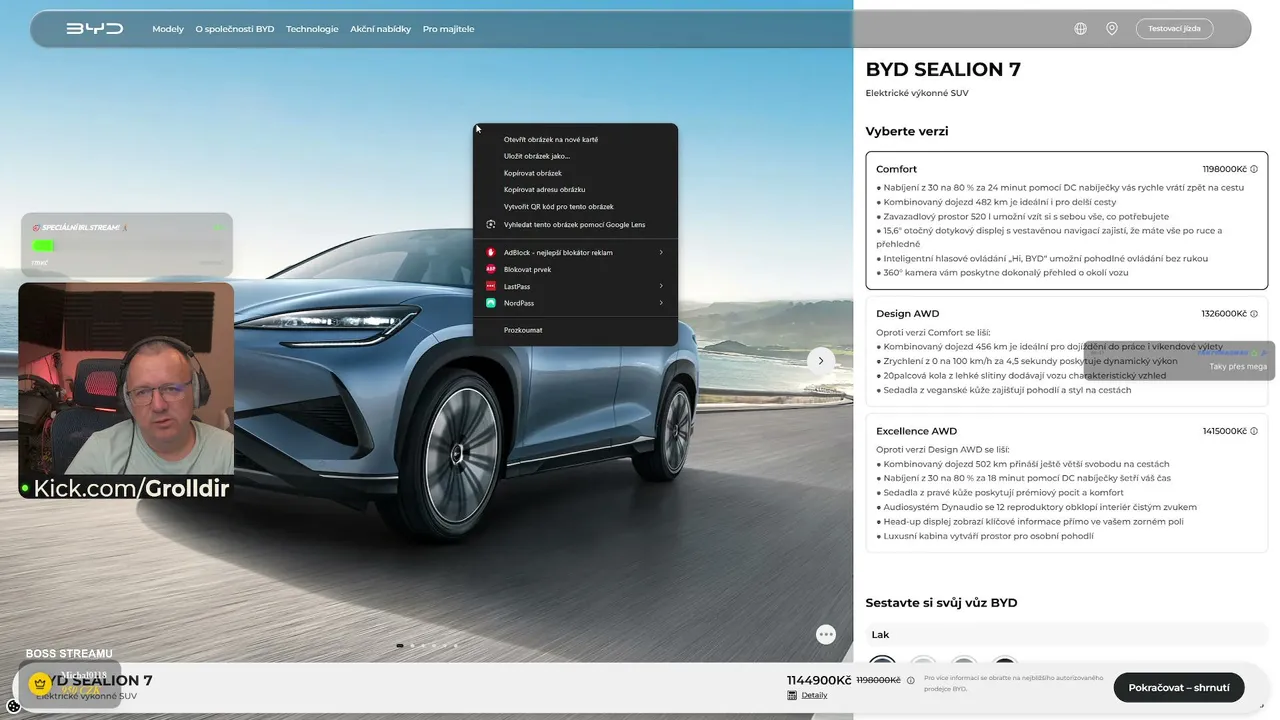This screenshot has width=1280, height=720.
Task: Select the Excellence AWD version card
Action: pyautogui.click(x=1066, y=483)
